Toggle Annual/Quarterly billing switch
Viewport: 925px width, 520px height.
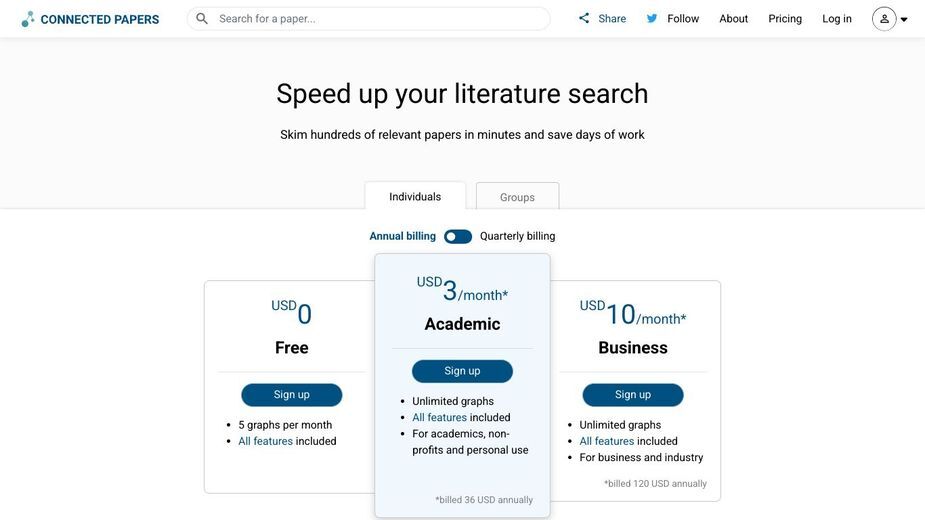[458, 237]
